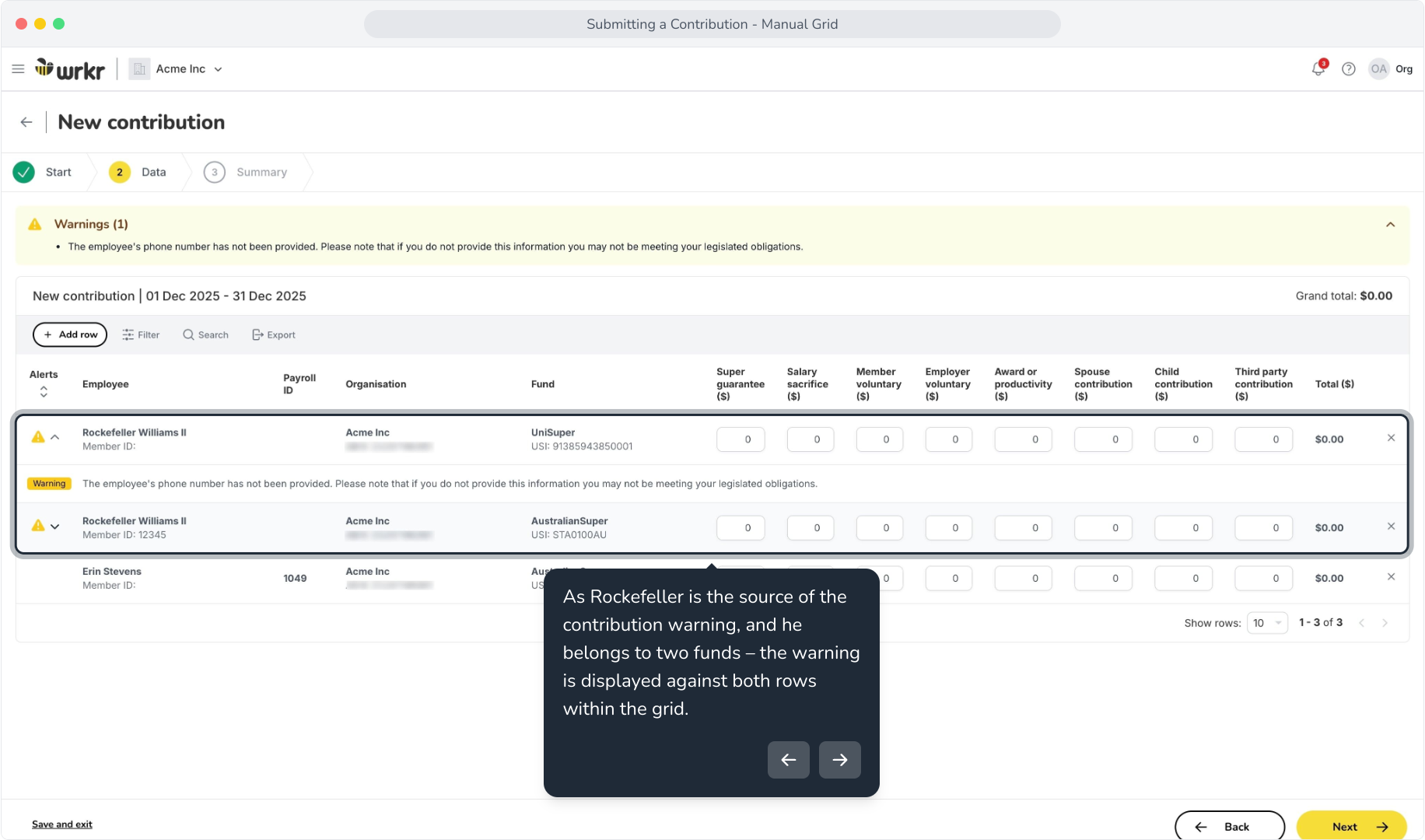The height and width of the screenshot is (840, 1425).
Task: Go back using the arrow beside New contribution
Action: [26, 122]
